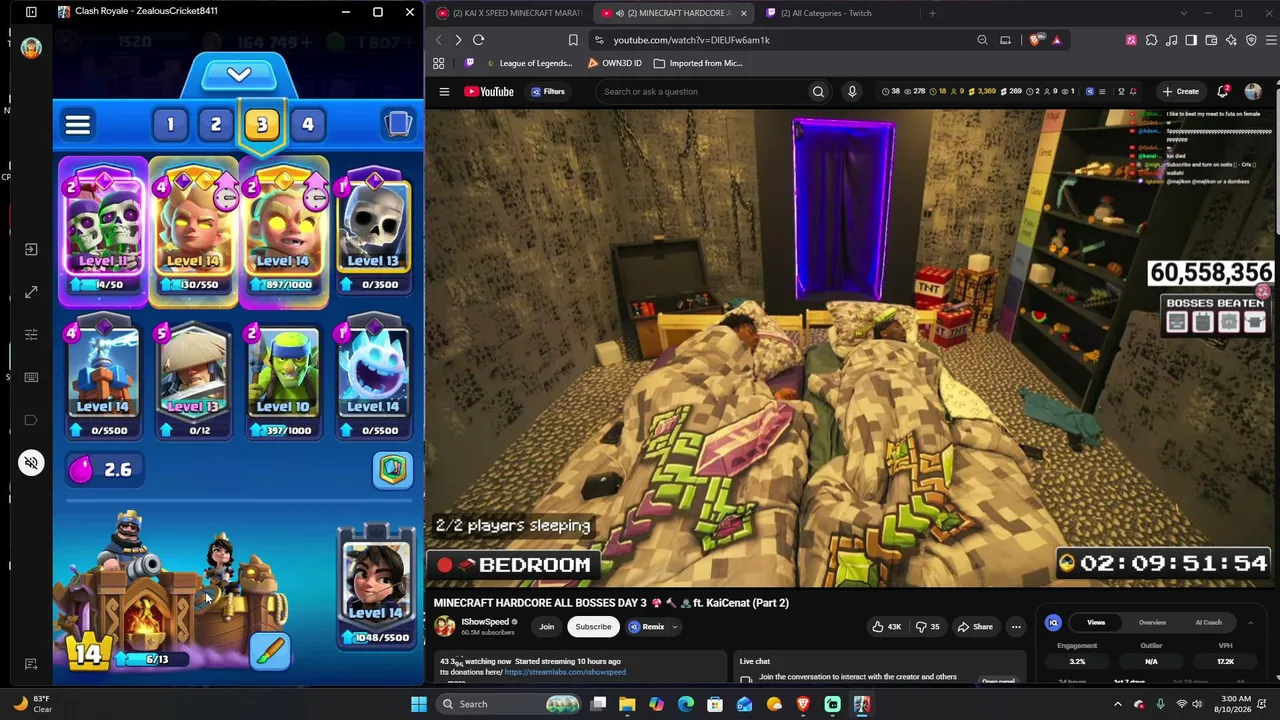
Task: Bookmark this page in the browser
Action: pyautogui.click(x=573, y=40)
